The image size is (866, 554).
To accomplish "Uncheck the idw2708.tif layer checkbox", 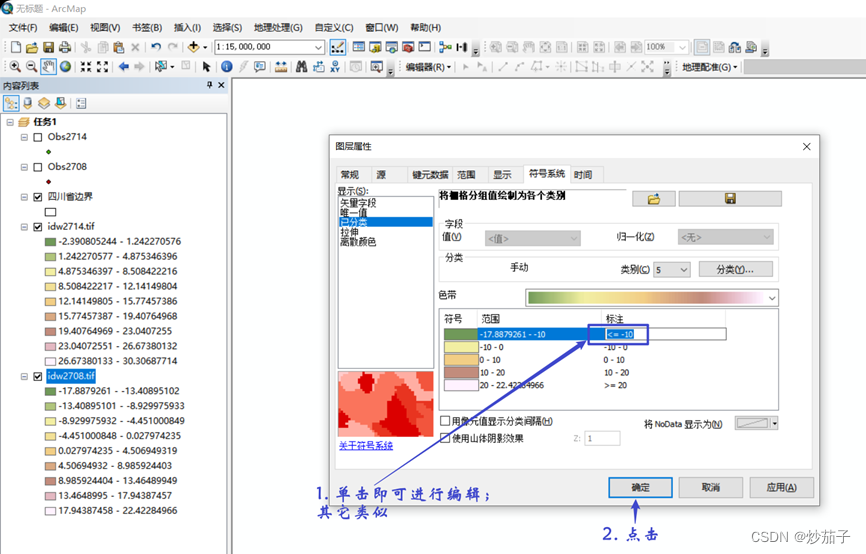I will [38, 376].
